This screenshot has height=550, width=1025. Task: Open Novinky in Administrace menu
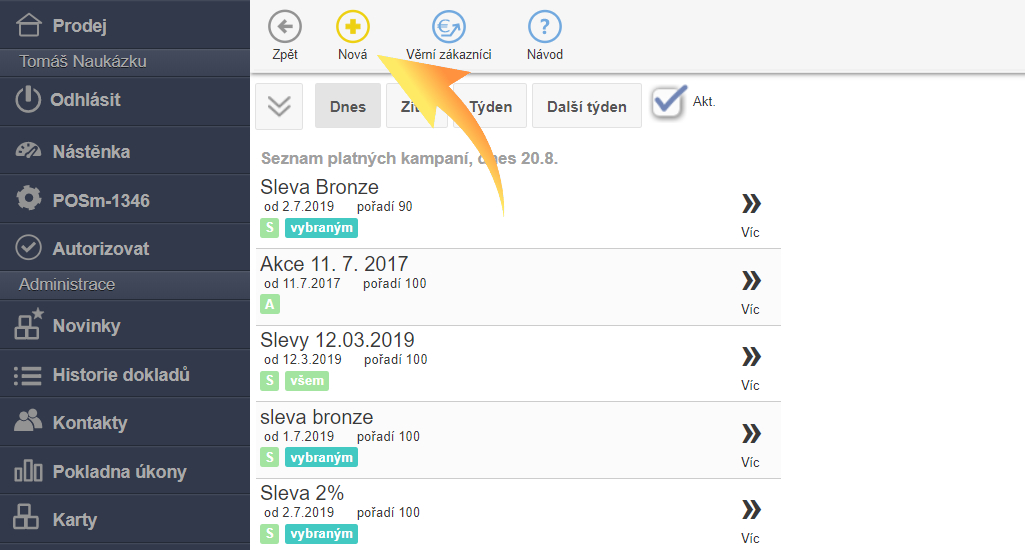point(86,326)
